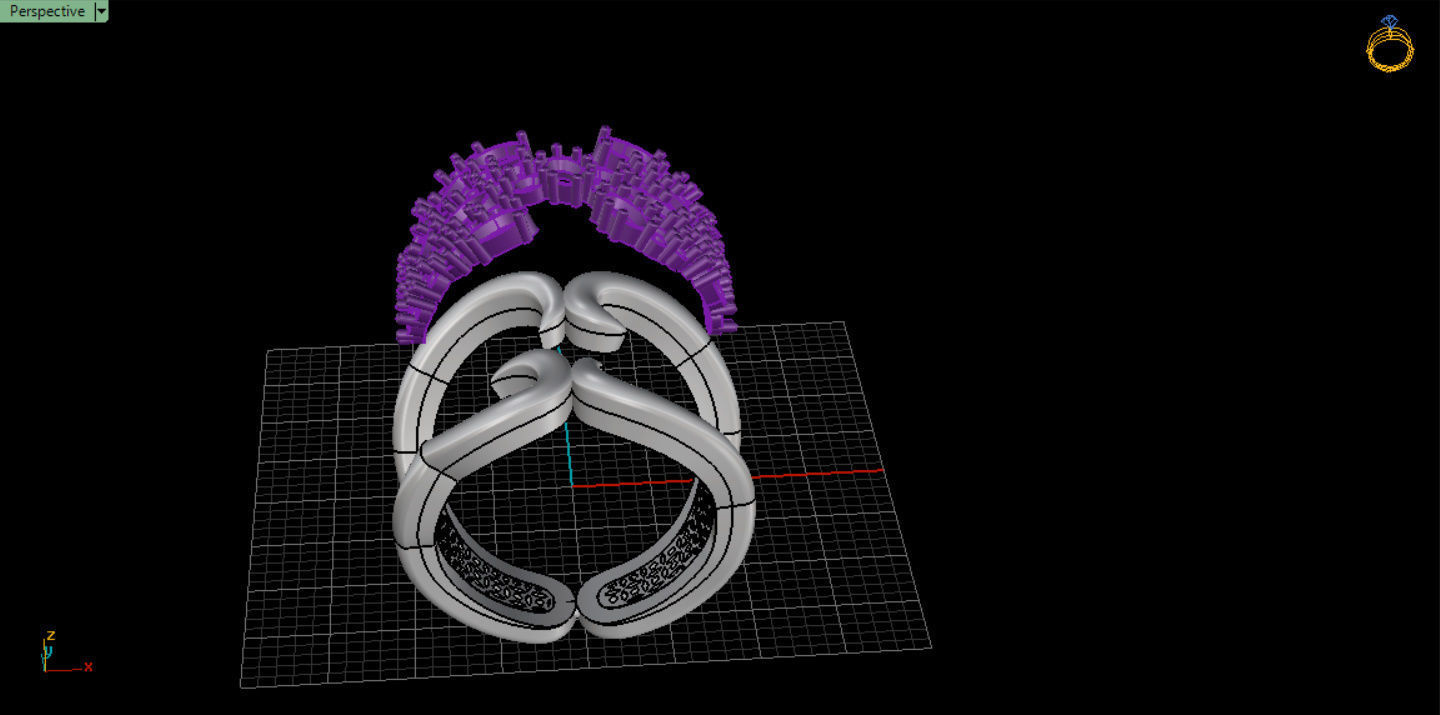Click the Perspective viewport title label
Screen dimensions: 1440x715
point(47,11)
